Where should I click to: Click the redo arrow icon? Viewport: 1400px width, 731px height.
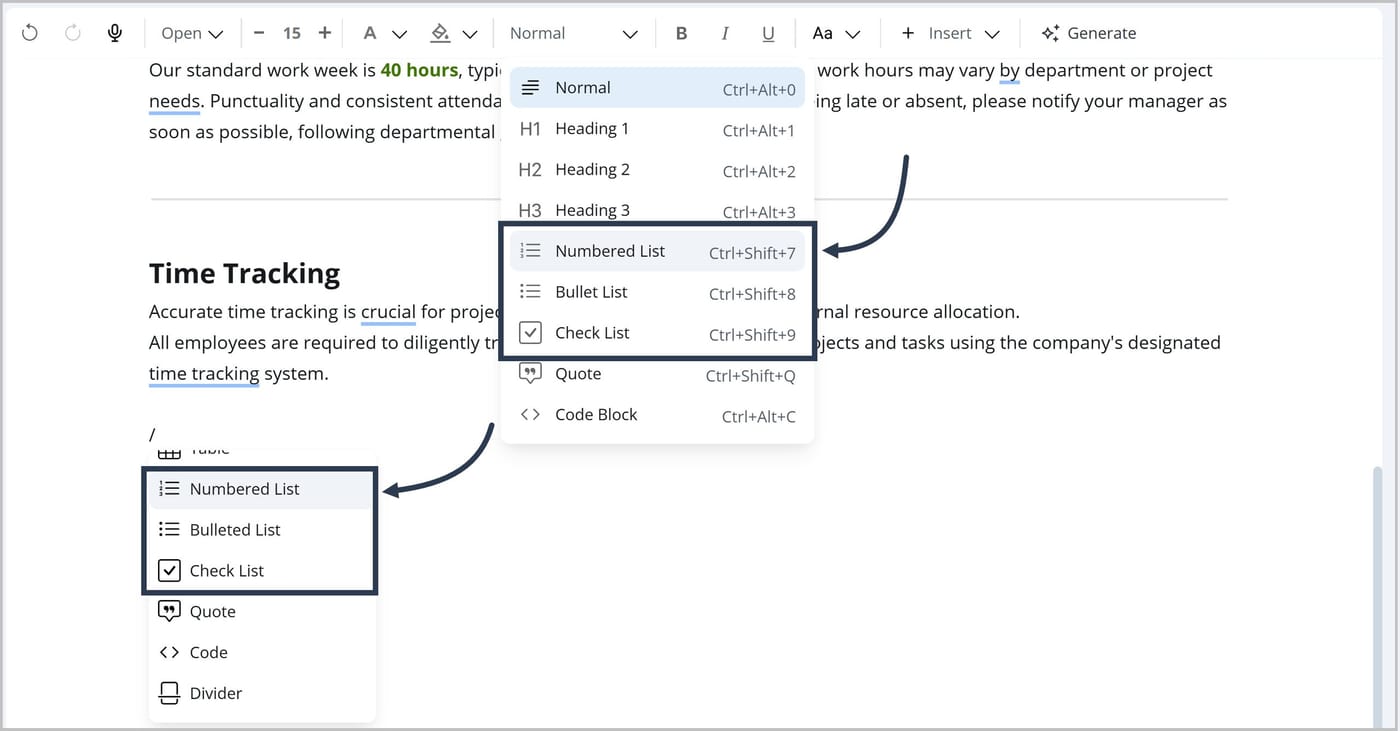point(73,33)
